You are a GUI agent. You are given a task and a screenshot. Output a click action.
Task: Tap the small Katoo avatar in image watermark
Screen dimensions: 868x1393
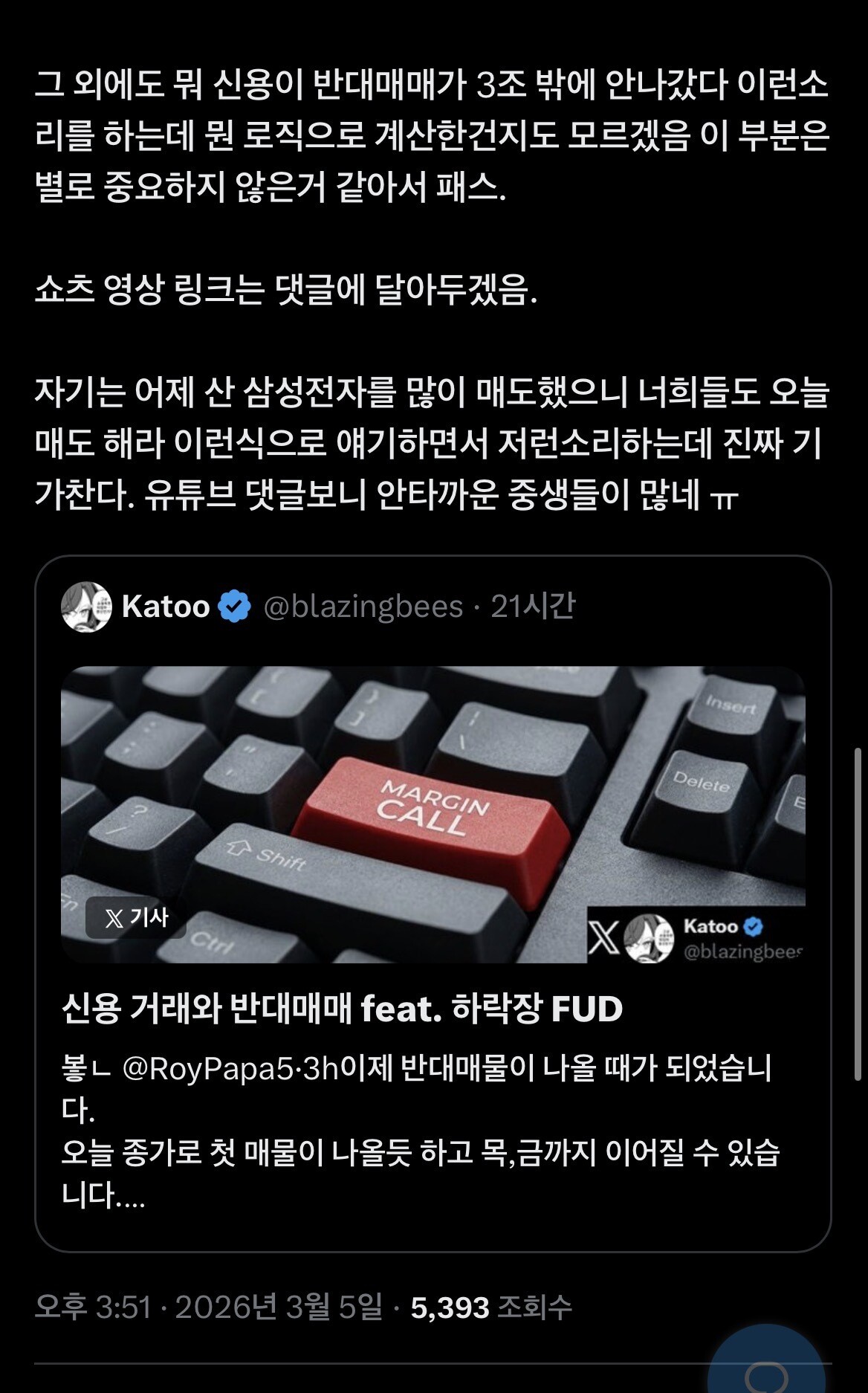tap(649, 938)
